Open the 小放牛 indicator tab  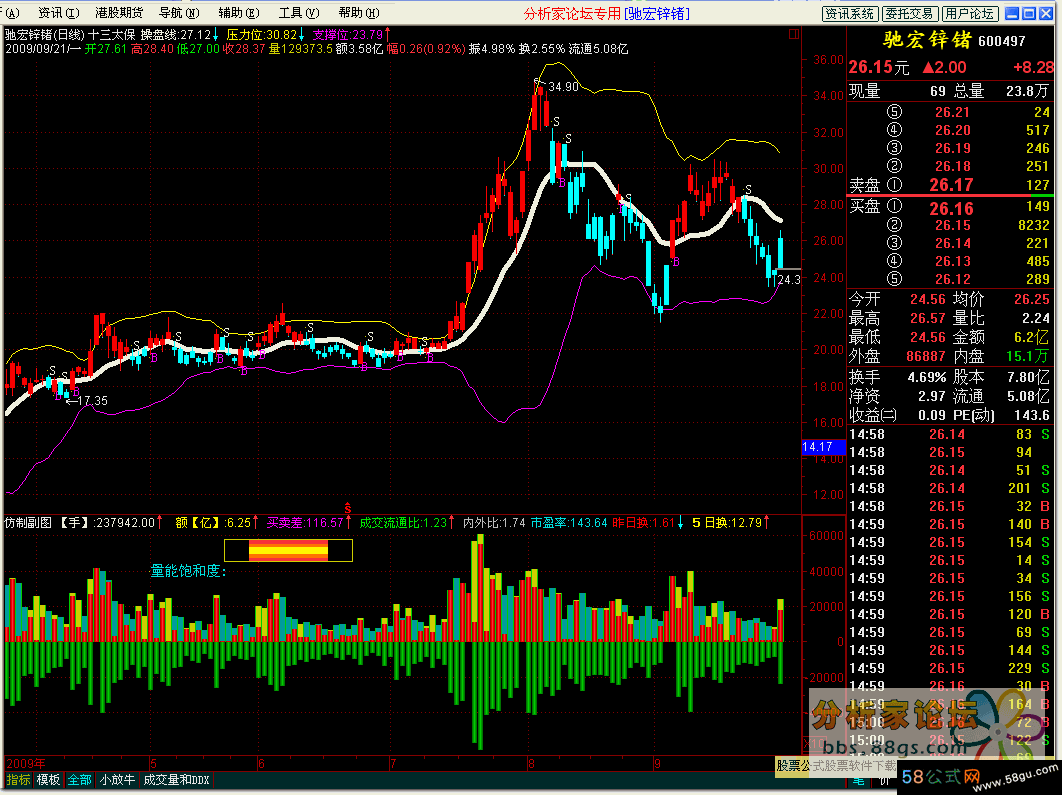click(x=117, y=780)
